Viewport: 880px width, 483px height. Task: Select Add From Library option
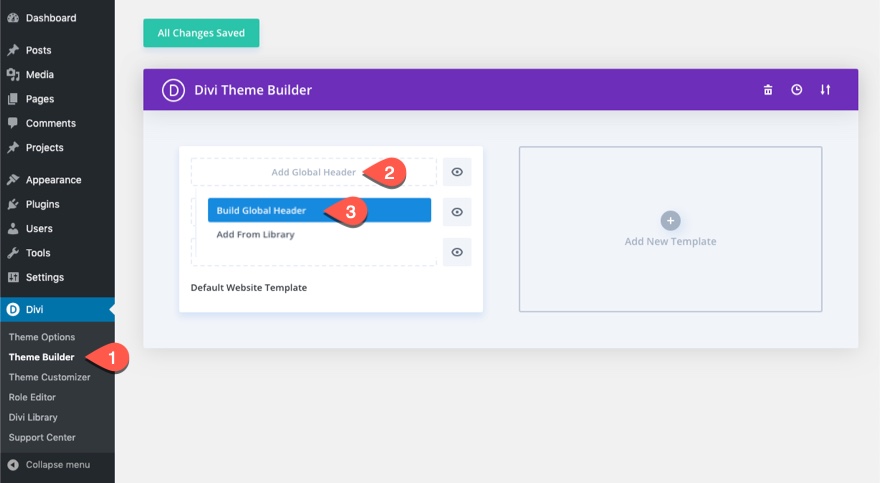[x=255, y=234]
